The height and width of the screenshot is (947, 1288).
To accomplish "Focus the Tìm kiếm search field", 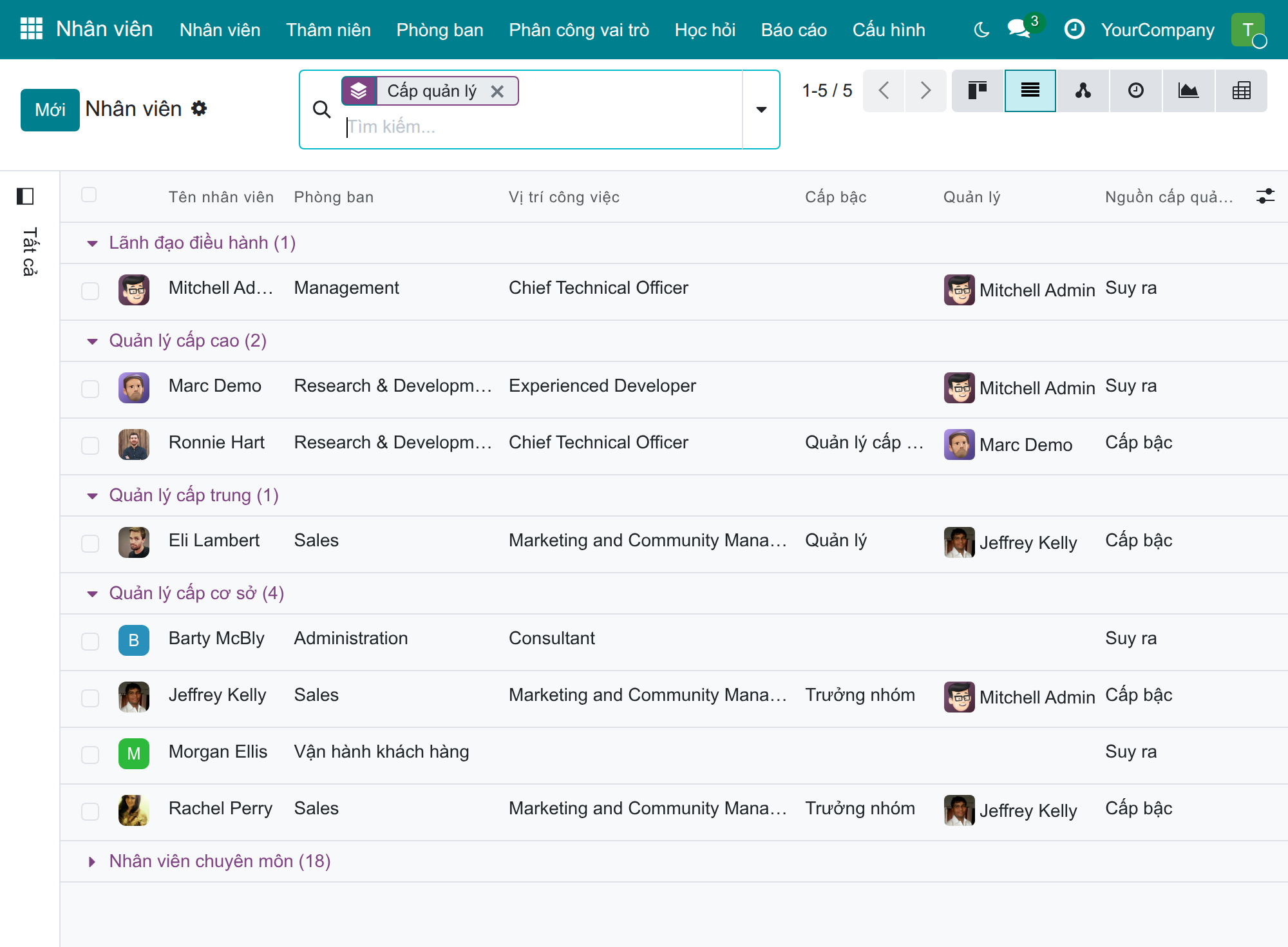I will [x=541, y=127].
